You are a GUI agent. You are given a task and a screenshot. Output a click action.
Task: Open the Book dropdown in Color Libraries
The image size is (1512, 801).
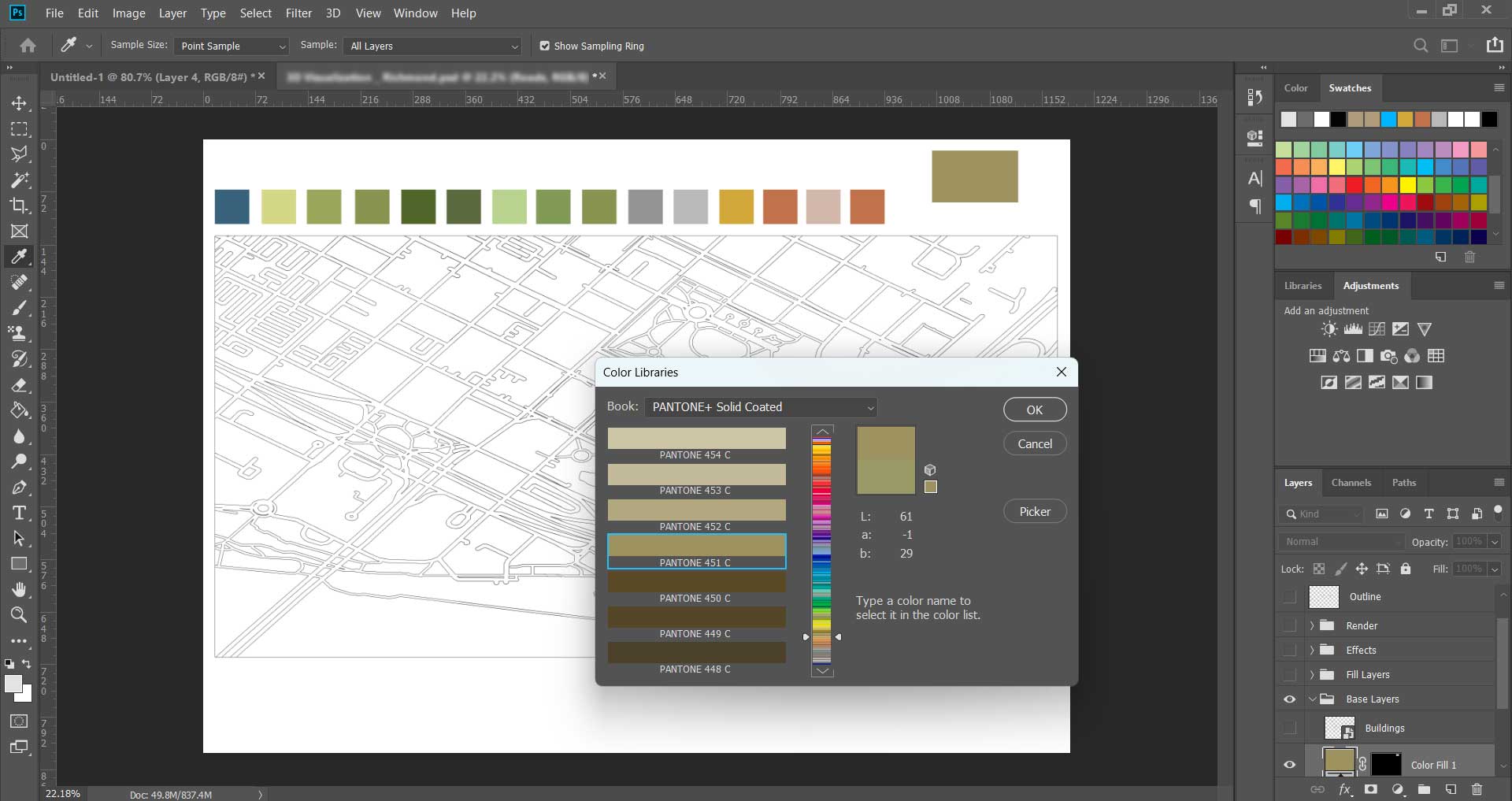(760, 407)
